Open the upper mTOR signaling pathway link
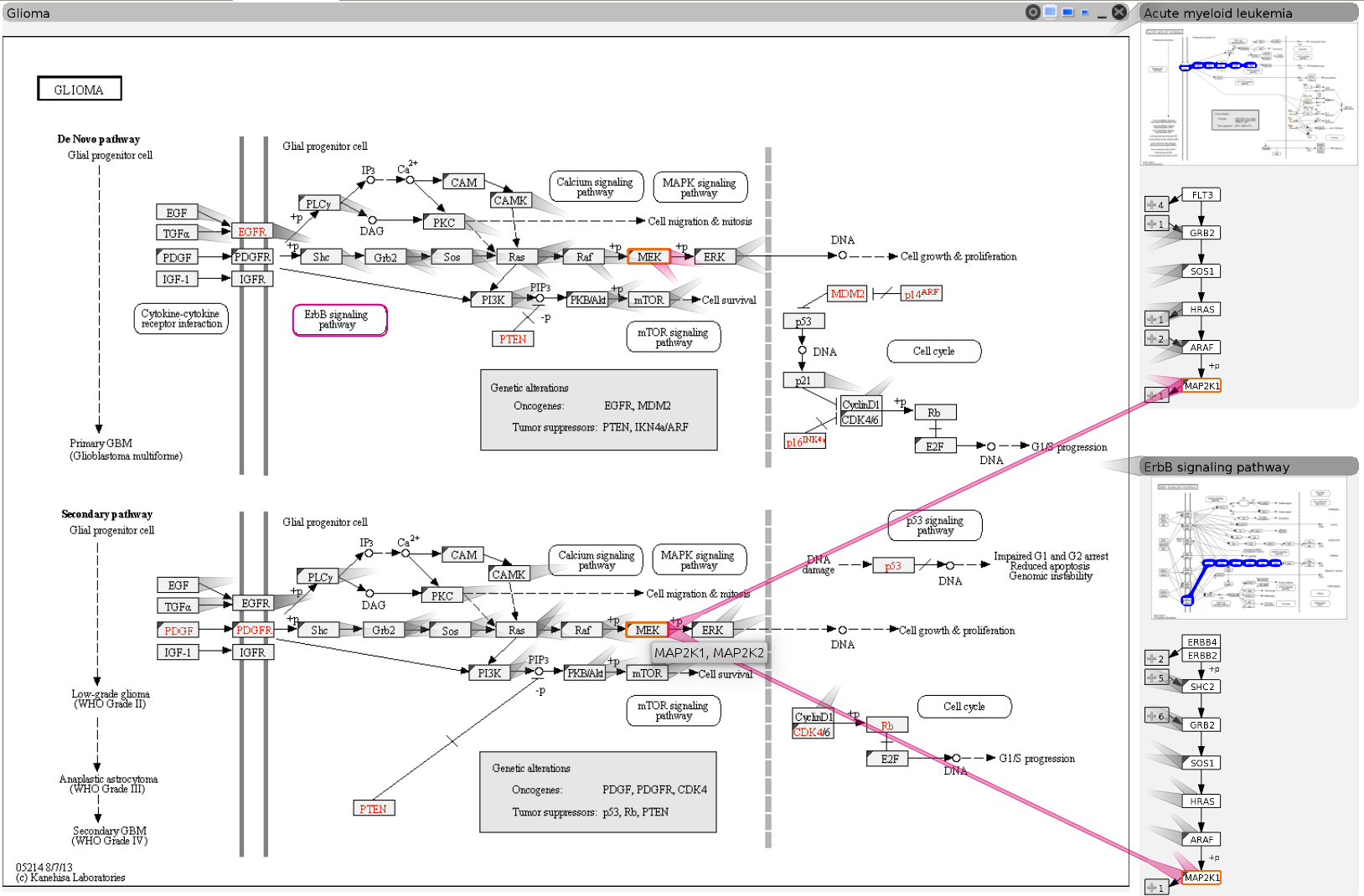 [x=674, y=337]
